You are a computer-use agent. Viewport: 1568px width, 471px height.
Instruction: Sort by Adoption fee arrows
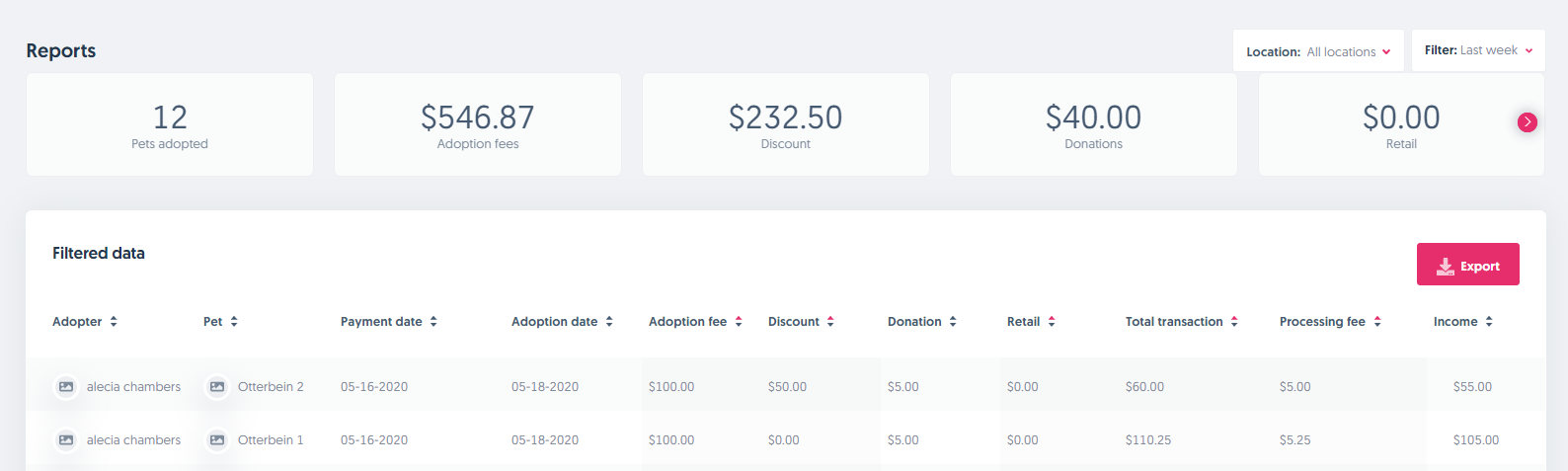[x=739, y=322]
